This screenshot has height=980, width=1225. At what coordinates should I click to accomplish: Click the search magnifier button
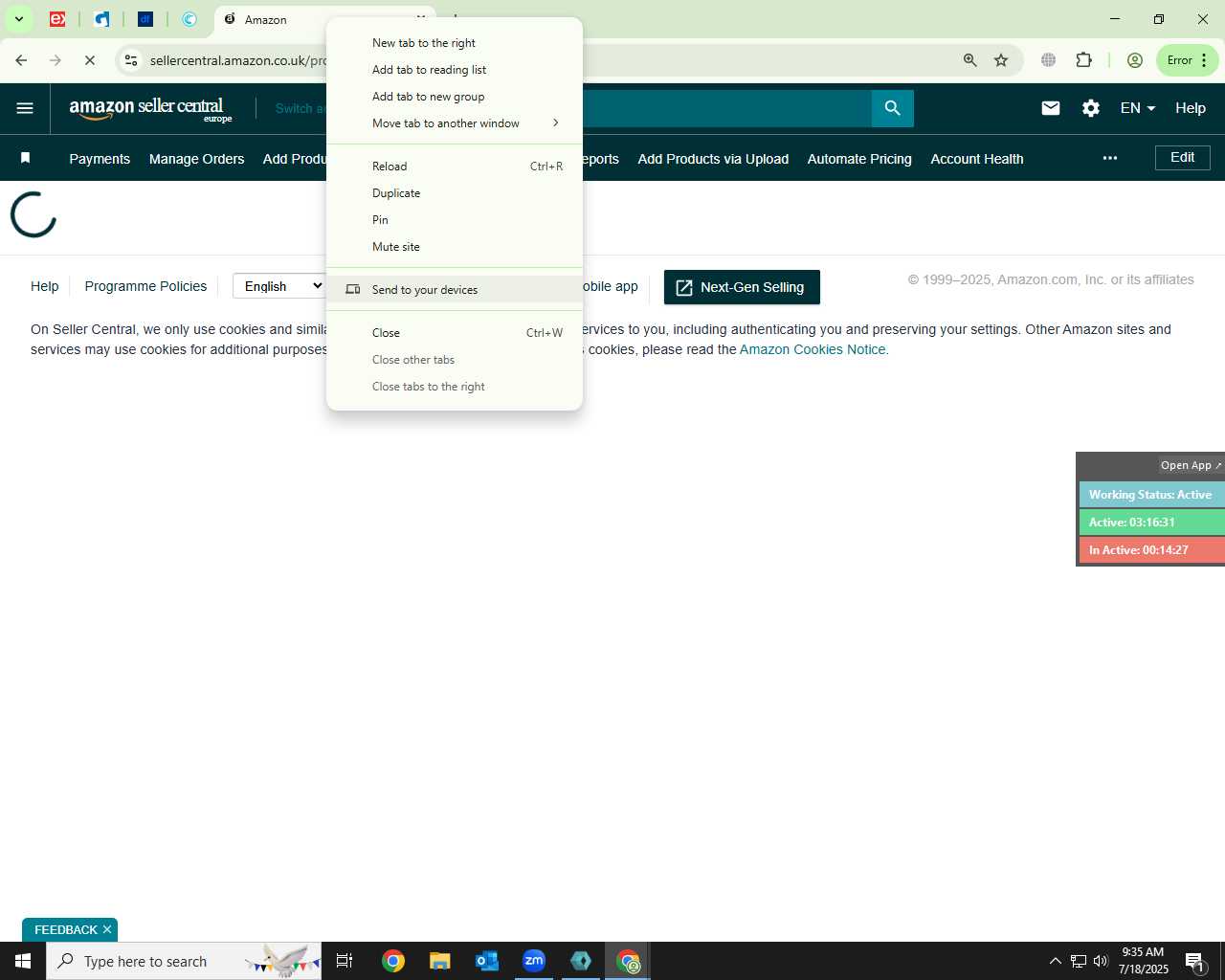(893, 108)
